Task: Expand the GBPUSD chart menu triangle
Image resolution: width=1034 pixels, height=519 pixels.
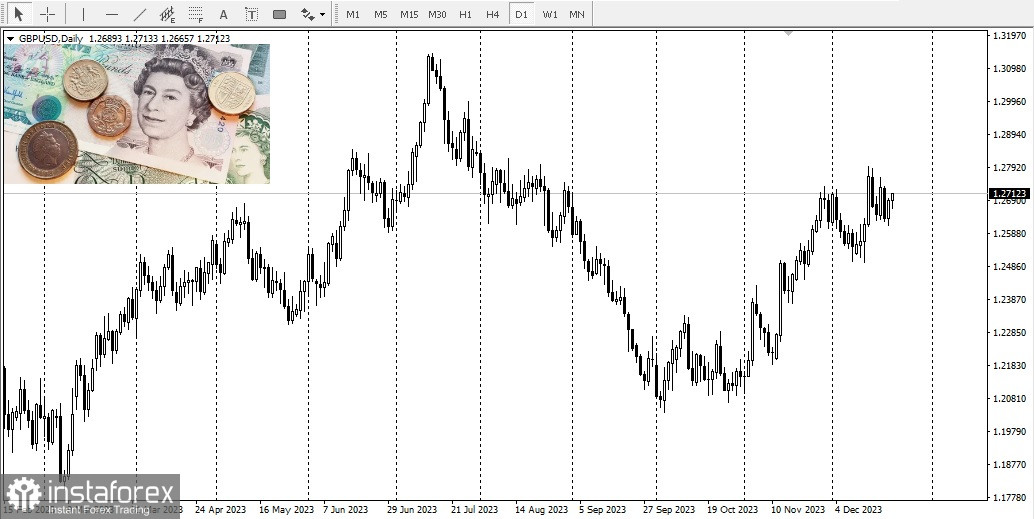Action: (x=10, y=39)
